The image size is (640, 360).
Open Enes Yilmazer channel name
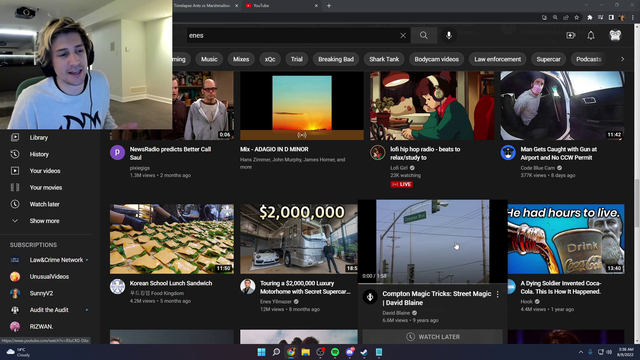(276, 302)
